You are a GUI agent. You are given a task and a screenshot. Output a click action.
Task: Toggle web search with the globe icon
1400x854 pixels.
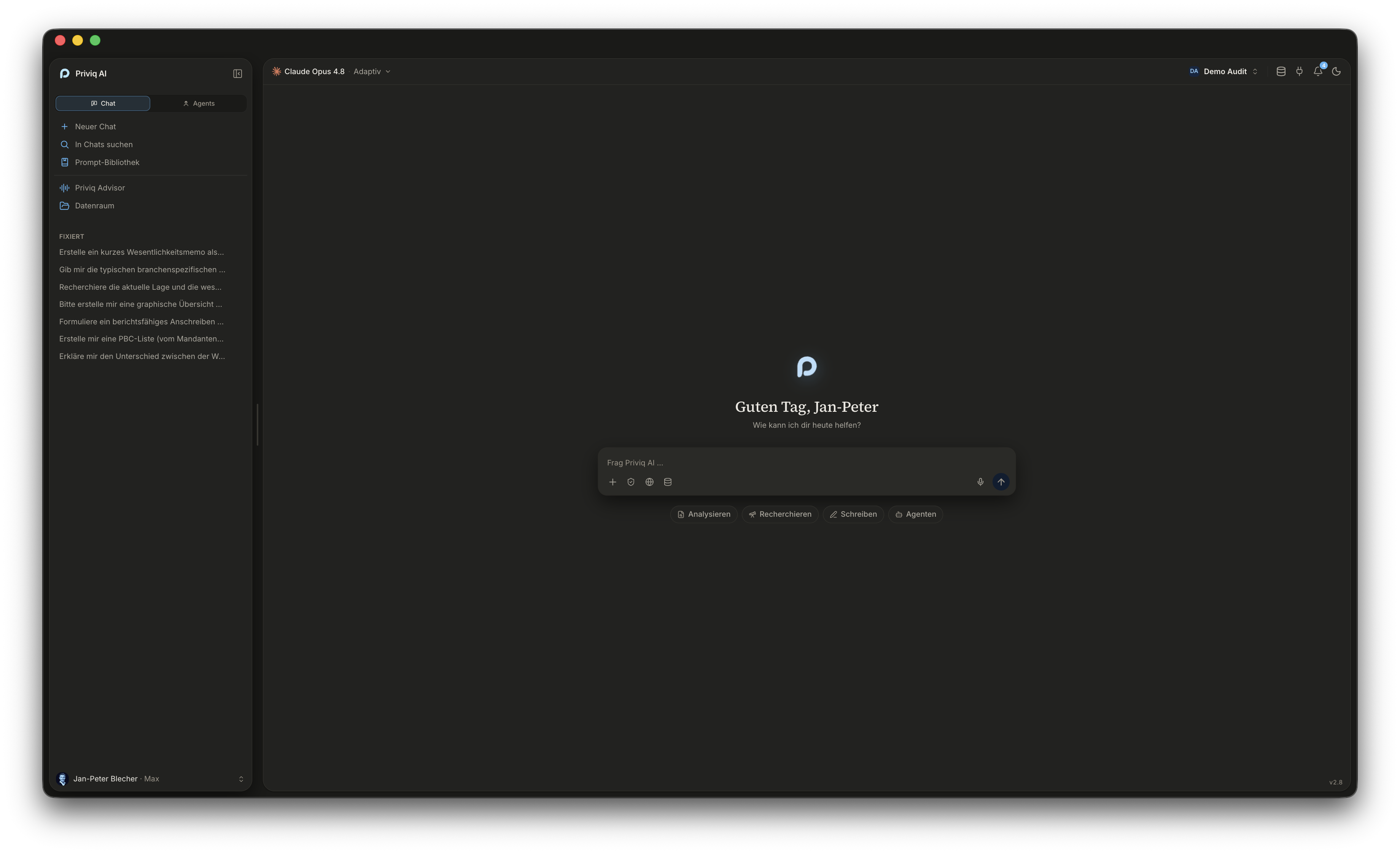point(649,482)
